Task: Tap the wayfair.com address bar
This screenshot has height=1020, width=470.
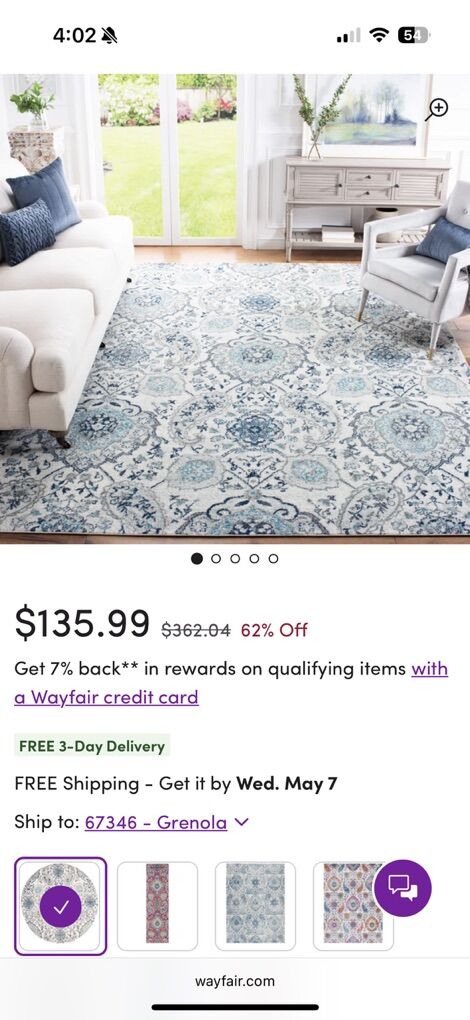Action: [235, 981]
